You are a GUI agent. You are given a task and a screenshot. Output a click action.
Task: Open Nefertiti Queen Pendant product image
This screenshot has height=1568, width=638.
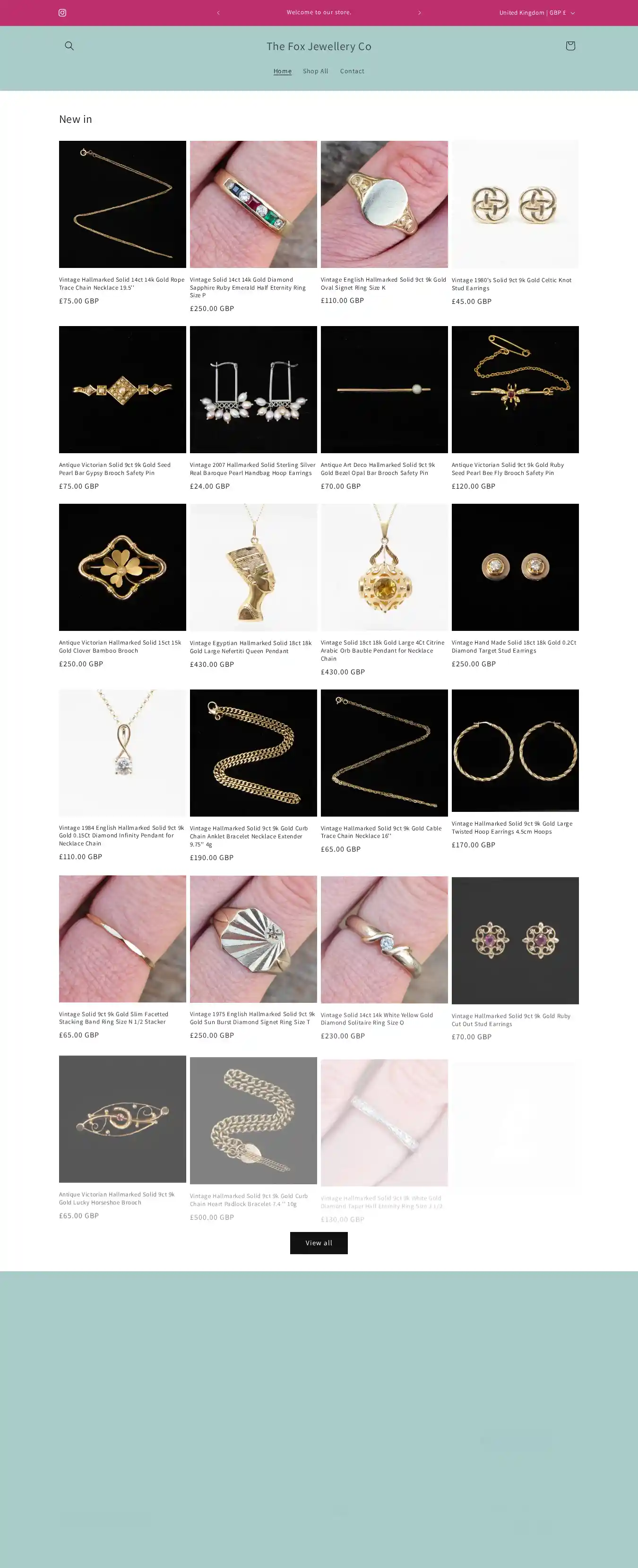[x=253, y=567]
